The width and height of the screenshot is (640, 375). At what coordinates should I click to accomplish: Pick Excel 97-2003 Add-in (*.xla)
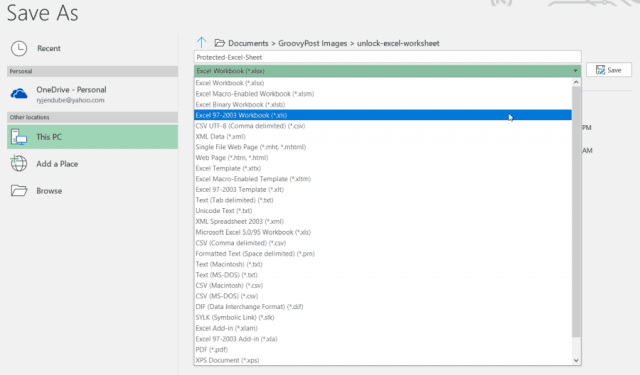tap(383, 339)
